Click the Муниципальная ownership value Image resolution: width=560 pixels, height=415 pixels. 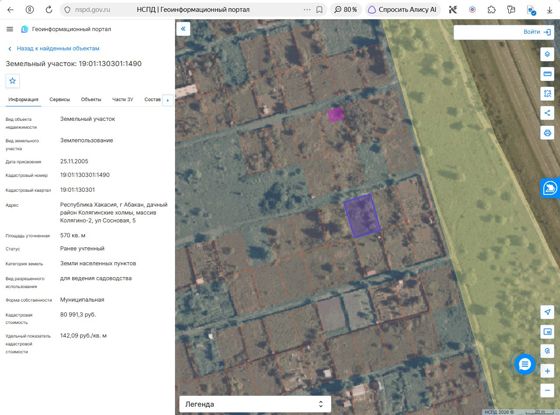coord(82,300)
